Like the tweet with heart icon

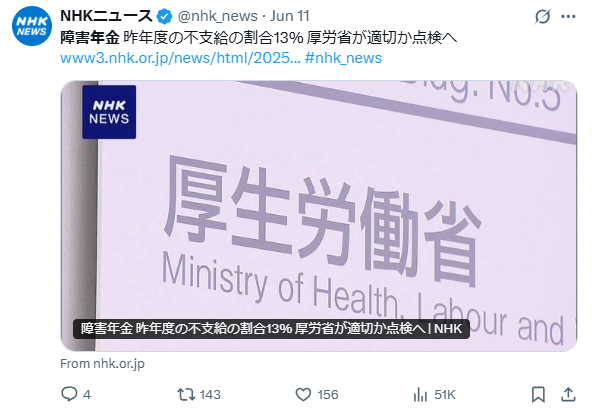[303, 395]
